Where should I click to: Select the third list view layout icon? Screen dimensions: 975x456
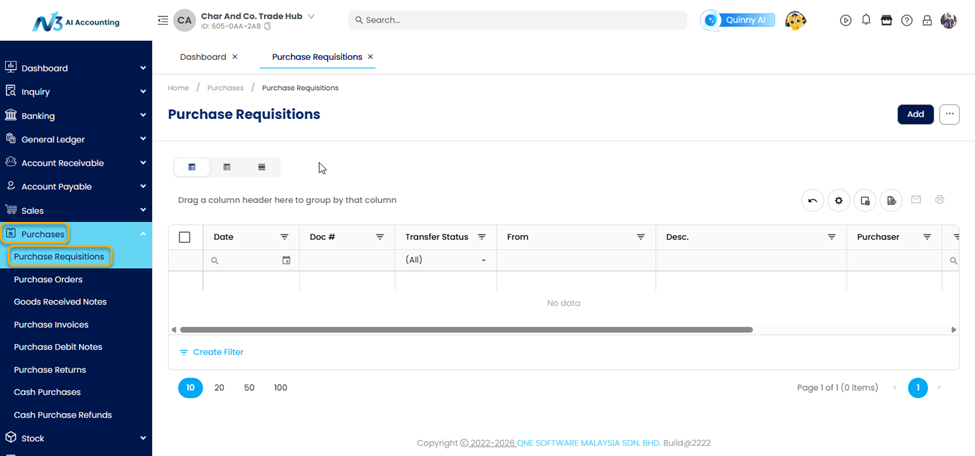(262, 167)
